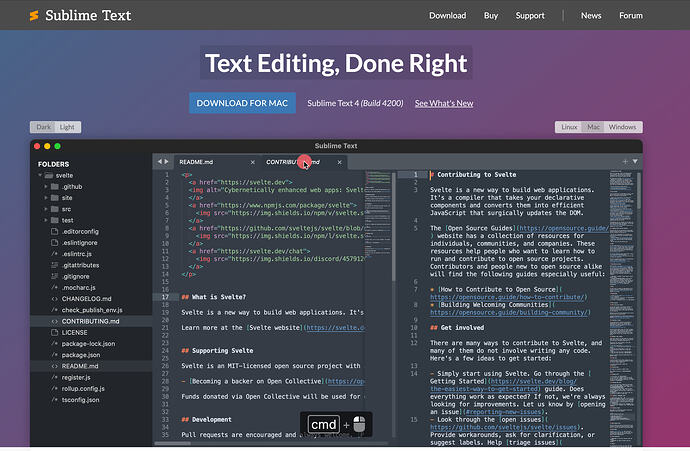Click the '## Supporting Svelte' heading
Image resolution: width=690 pixels, height=451 pixels.
coord(217,351)
